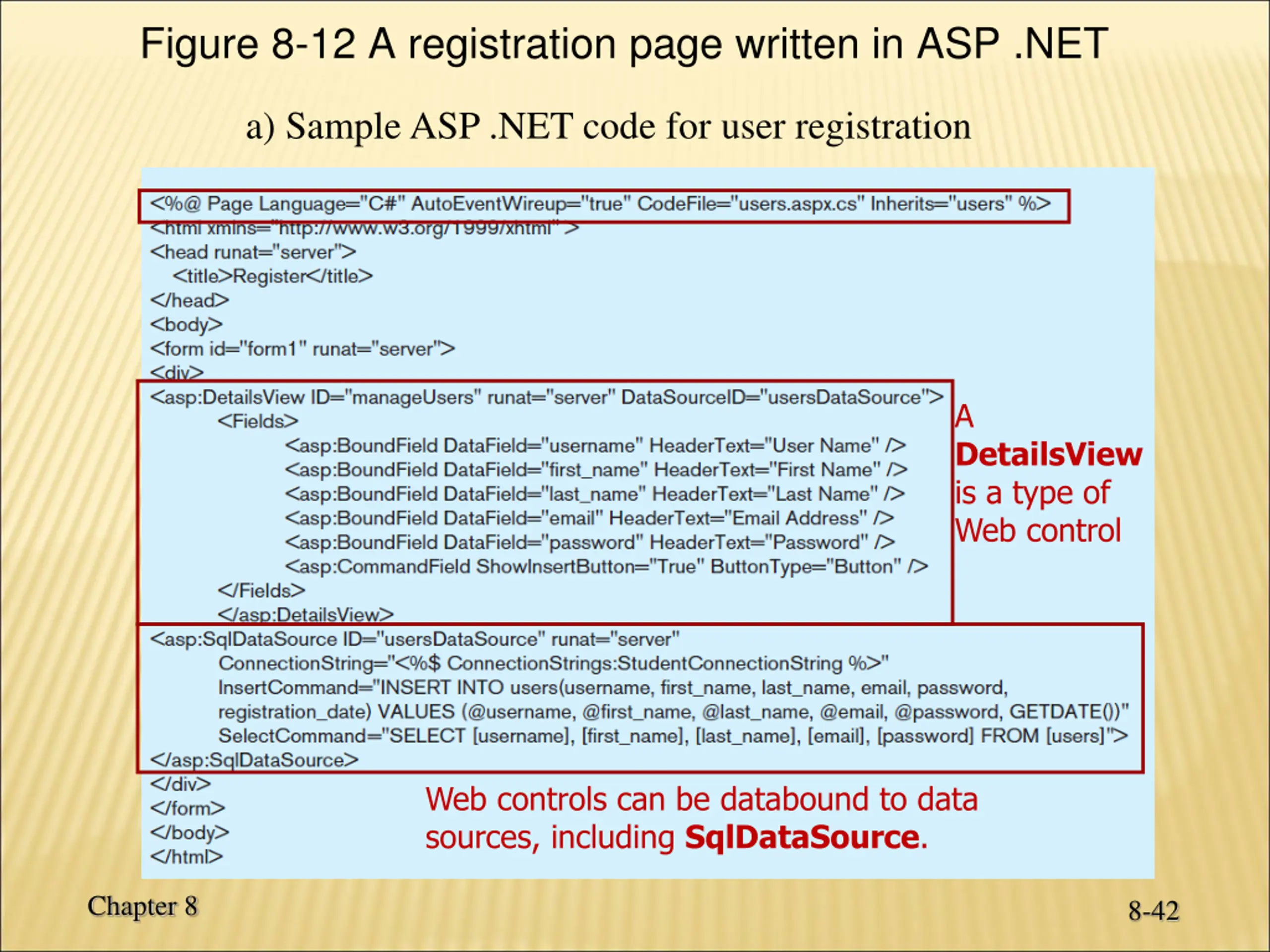Click the '<title>Register</title>' line

click(x=273, y=276)
